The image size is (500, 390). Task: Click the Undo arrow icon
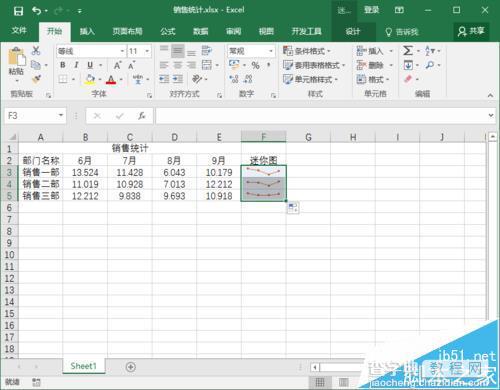(x=36, y=11)
